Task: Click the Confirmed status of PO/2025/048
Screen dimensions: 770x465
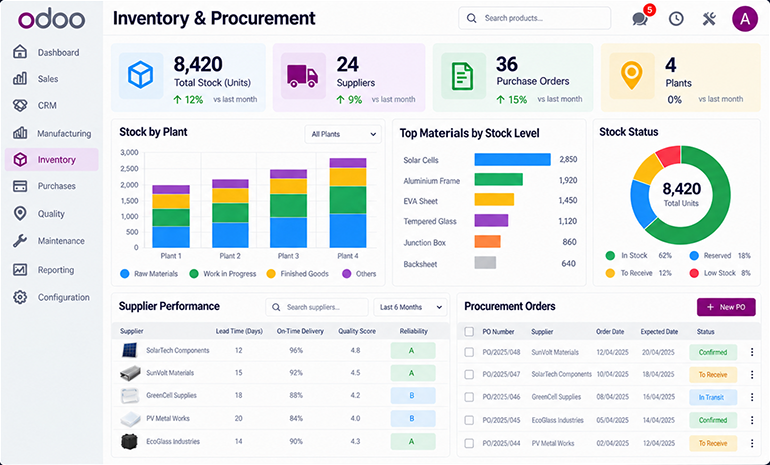Action: coord(713,352)
